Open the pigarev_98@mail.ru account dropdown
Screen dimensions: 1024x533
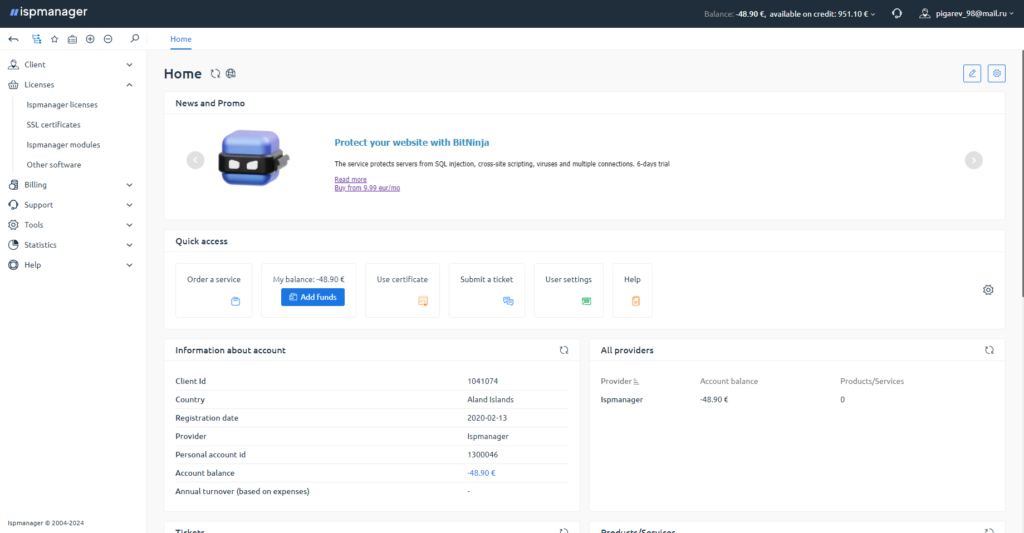tap(974, 14)
